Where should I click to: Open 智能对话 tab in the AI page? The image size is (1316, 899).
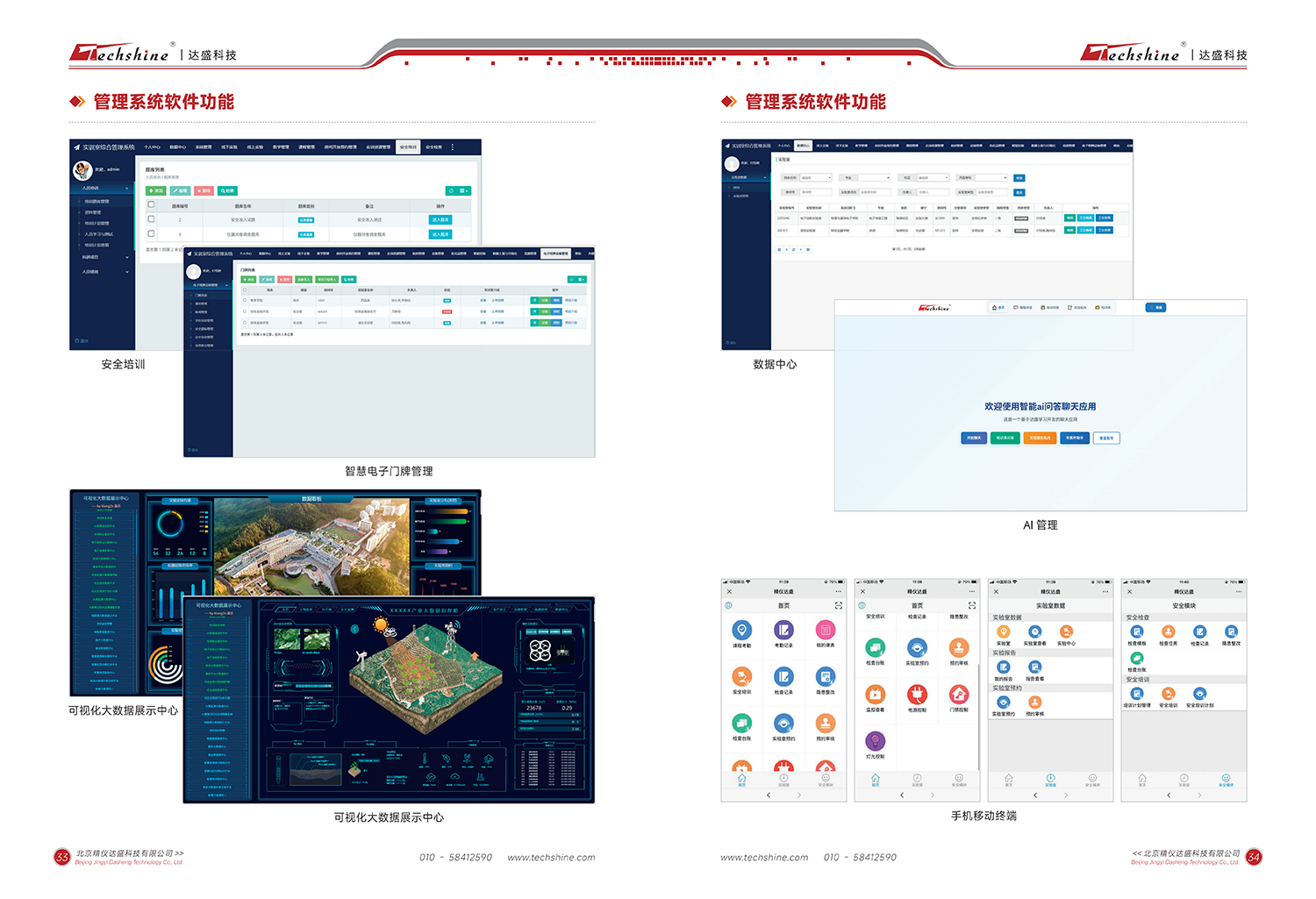pyautogui.click(x=1022, y=308)
